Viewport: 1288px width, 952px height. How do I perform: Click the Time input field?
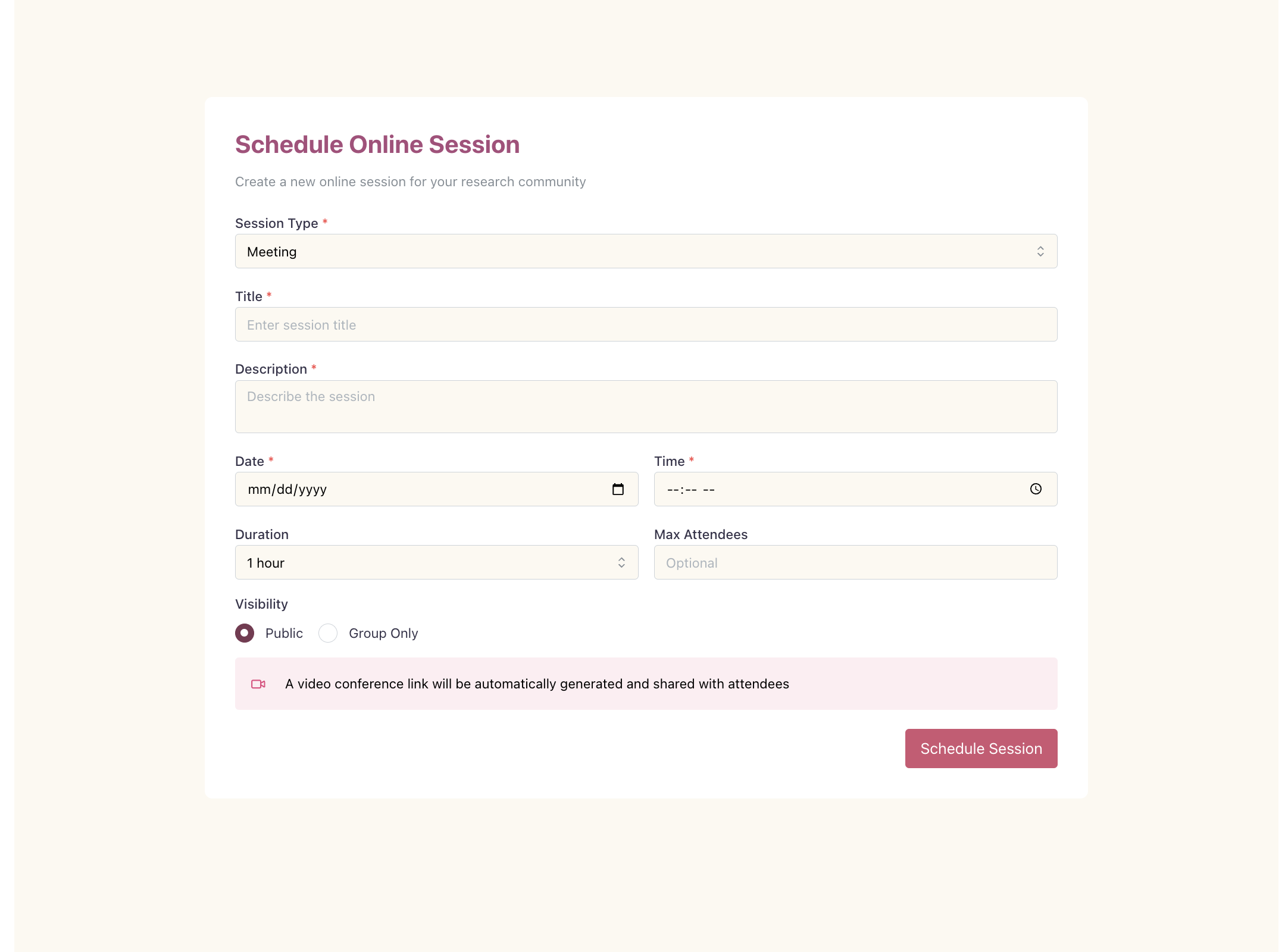click(x=856, y=489)
